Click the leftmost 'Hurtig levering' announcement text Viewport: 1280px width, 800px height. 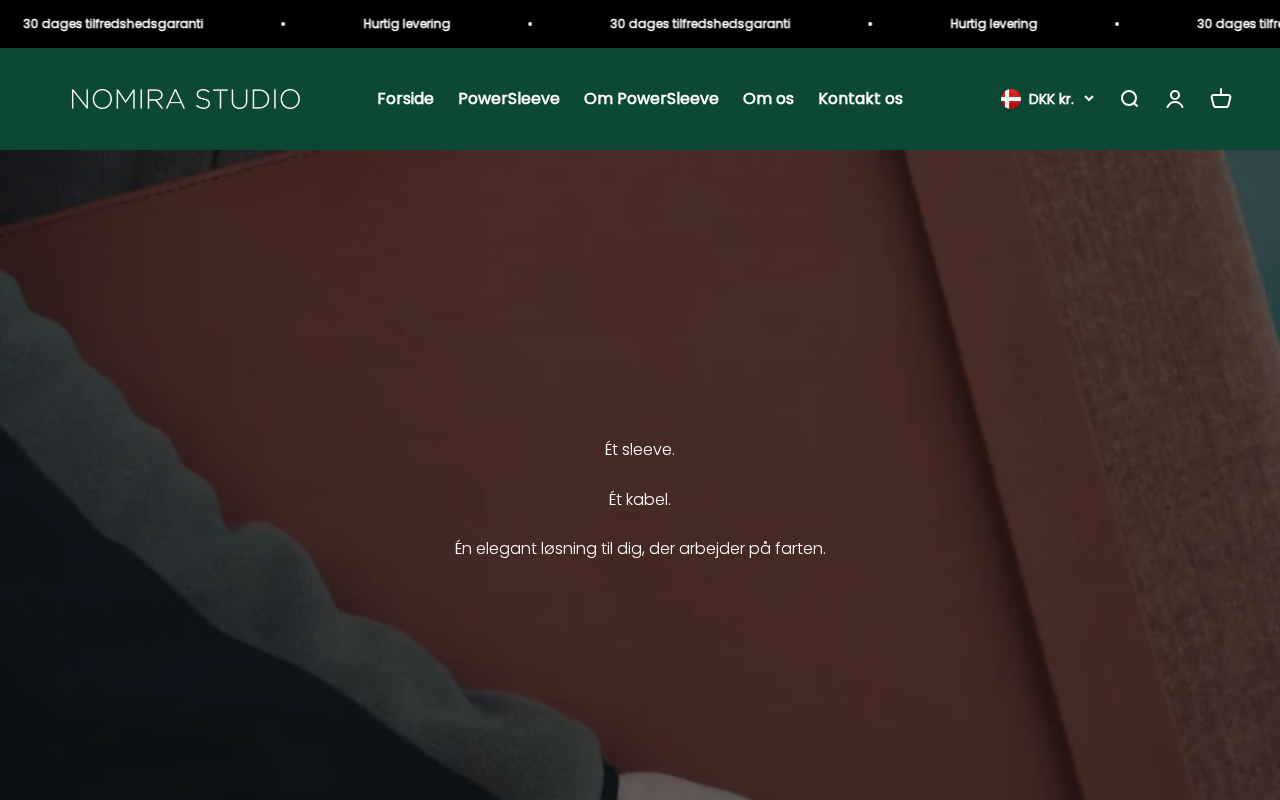coord(407,24)
